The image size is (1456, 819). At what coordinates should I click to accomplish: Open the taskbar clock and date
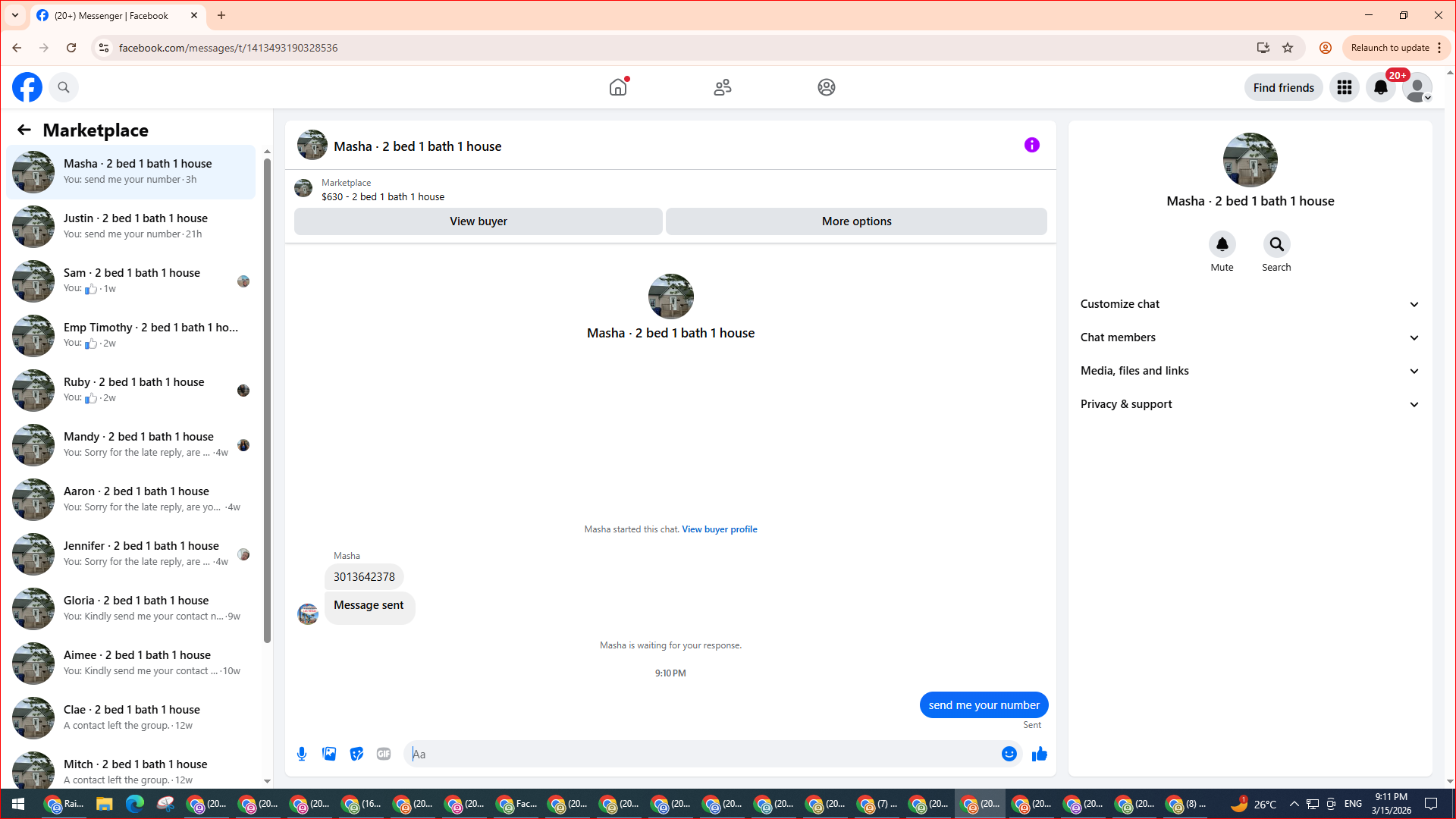(x=1392, y=804)
